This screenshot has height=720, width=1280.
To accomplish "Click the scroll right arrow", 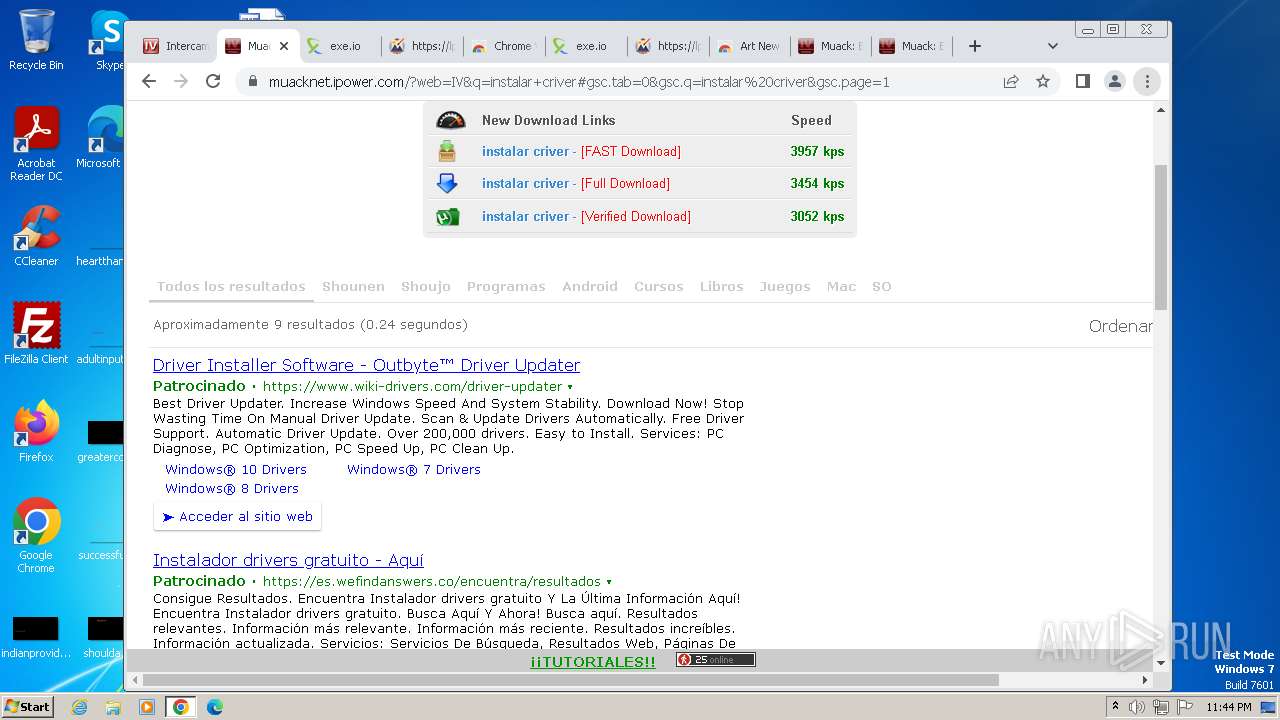I will point(1146,680).
